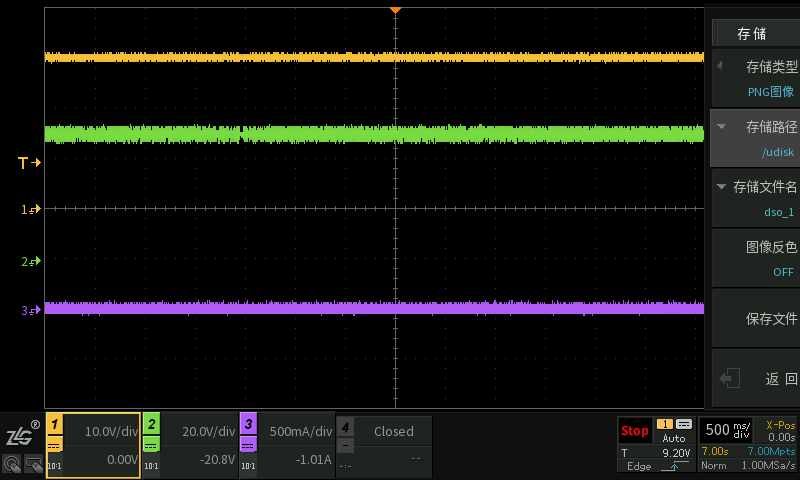Click channel 2 scale 20.0V/div
The image size is (800, 480).
pos(209,432)
